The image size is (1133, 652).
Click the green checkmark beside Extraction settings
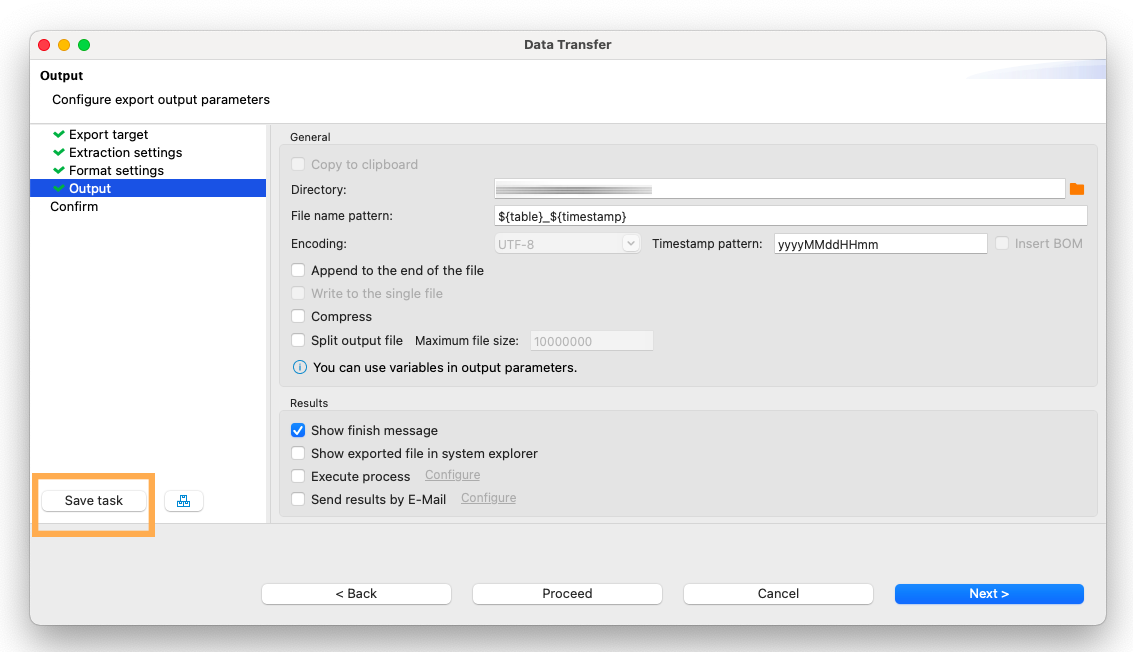pos(58,152)
